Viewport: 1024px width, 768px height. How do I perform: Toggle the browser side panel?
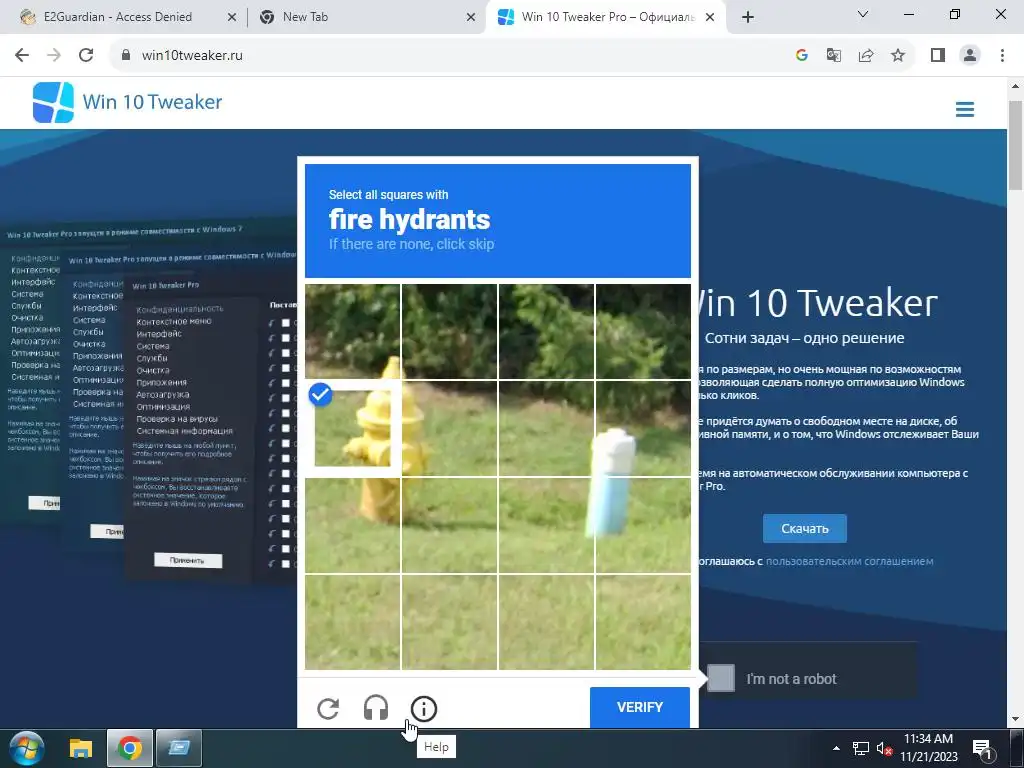click(938, 55)
